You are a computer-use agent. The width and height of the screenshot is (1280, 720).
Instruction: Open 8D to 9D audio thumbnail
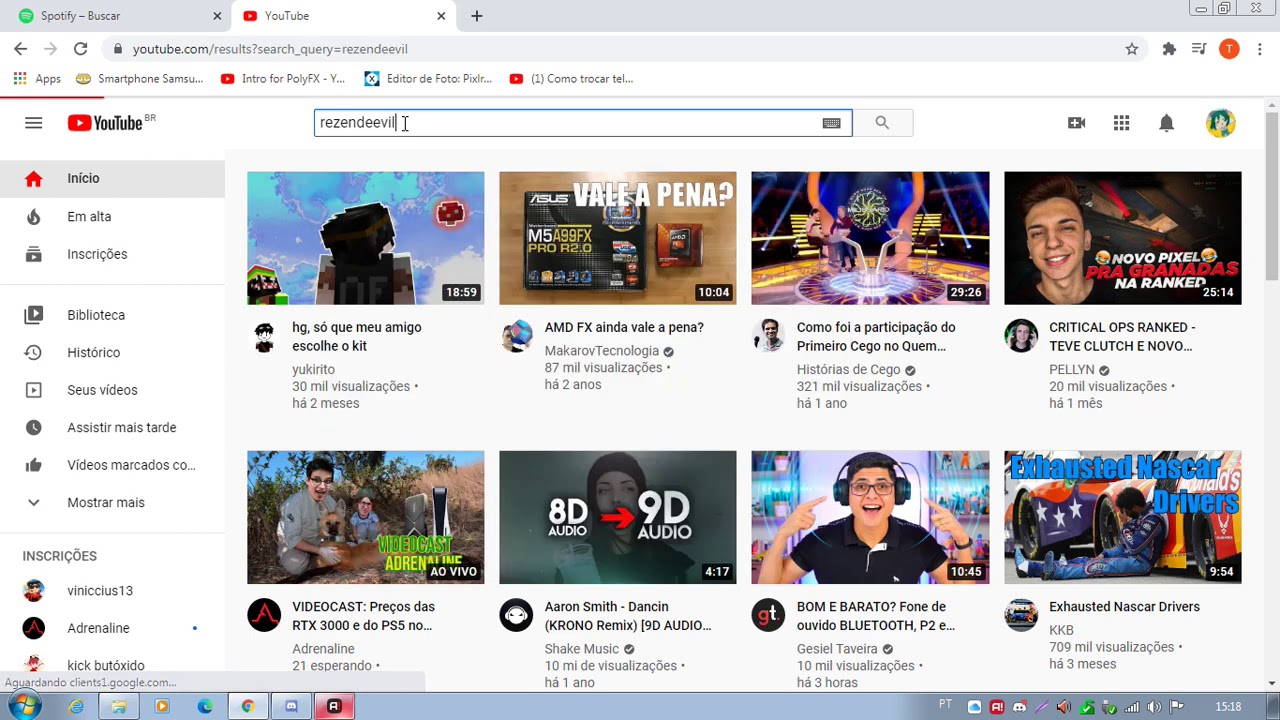pos(618,517)
